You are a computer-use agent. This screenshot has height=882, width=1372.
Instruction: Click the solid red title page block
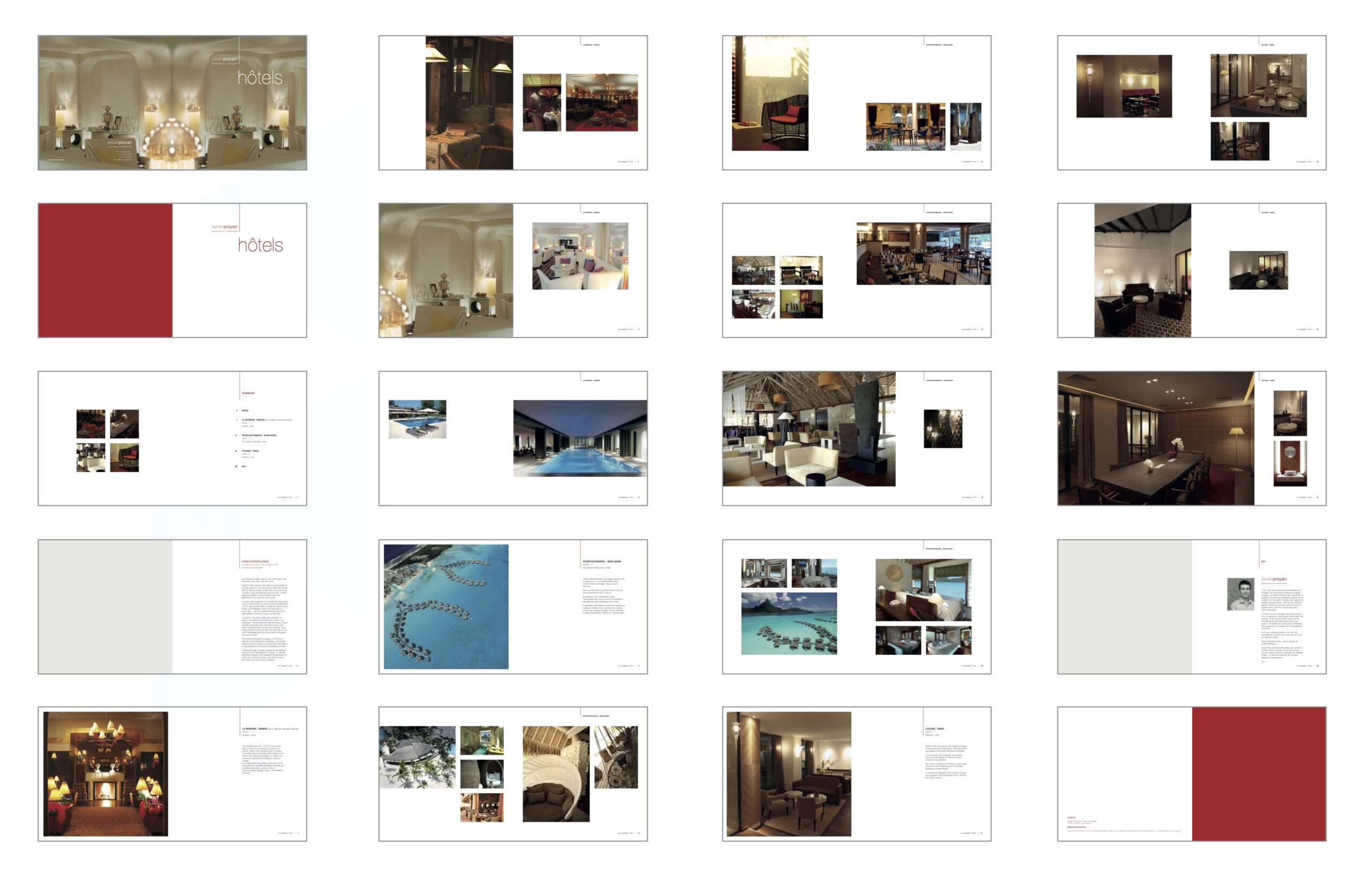(105, 270)
